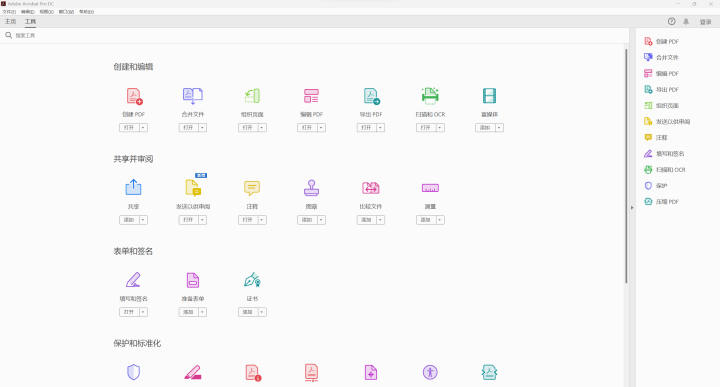Click the search magnifier icon
The width and height of the screenshot is (720, 387).
[x=8, y=35]
